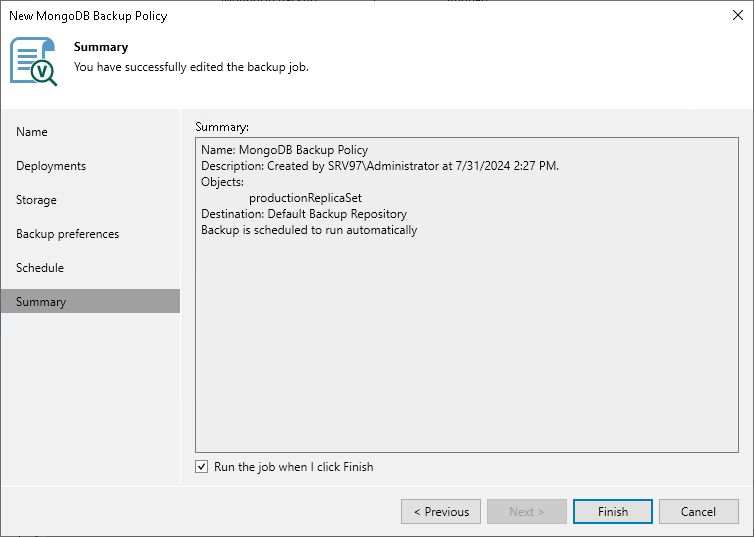Viewport: 754px width, 537px height.
Task: Close the New MongoDB Backup Policy dialog
Action: pyautogui.click(x=738, y=15)
